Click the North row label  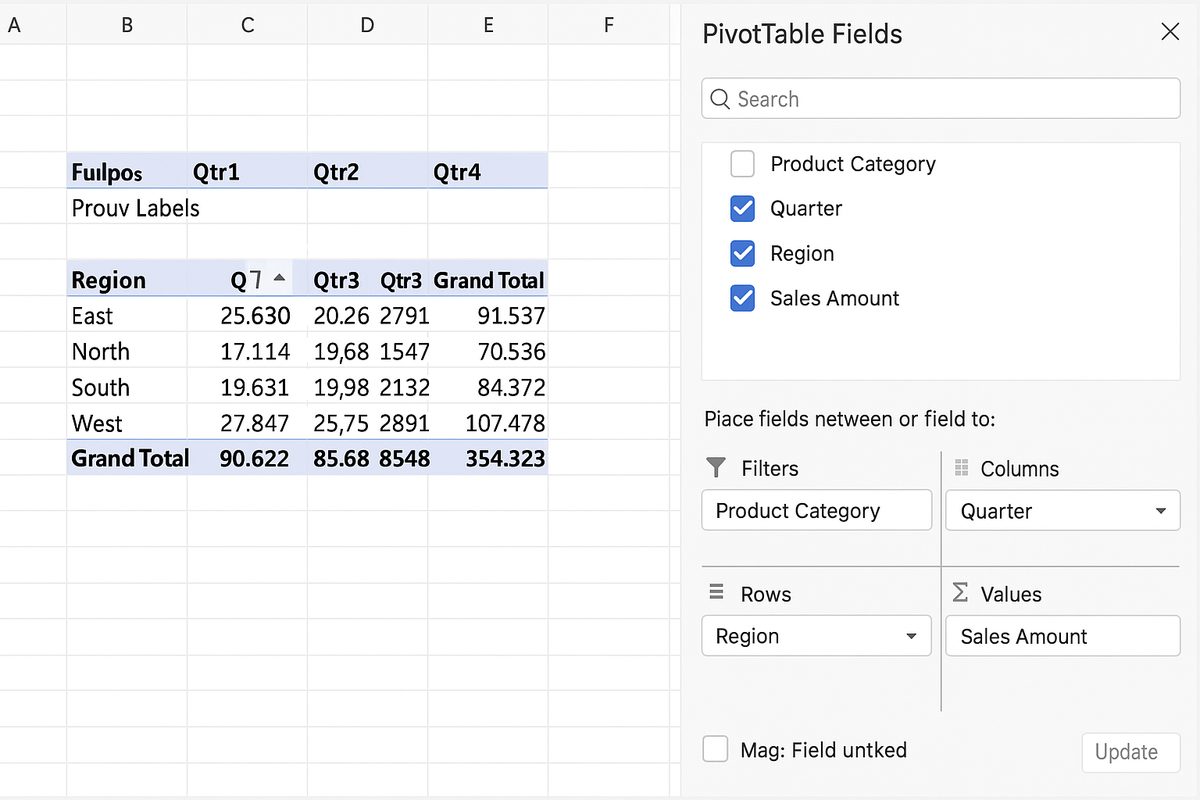pyautogui.click(x=100, y=352)
